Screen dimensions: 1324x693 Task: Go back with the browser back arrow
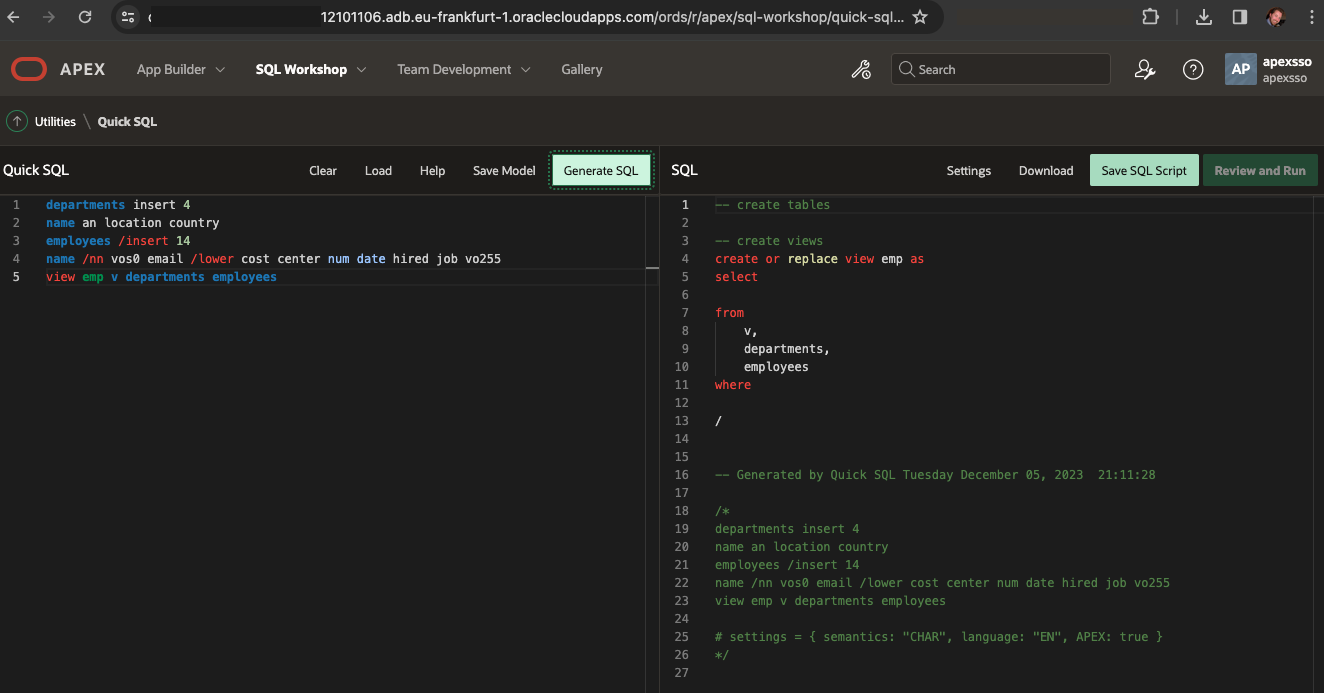pyautogui.click(x=14, y=17)
